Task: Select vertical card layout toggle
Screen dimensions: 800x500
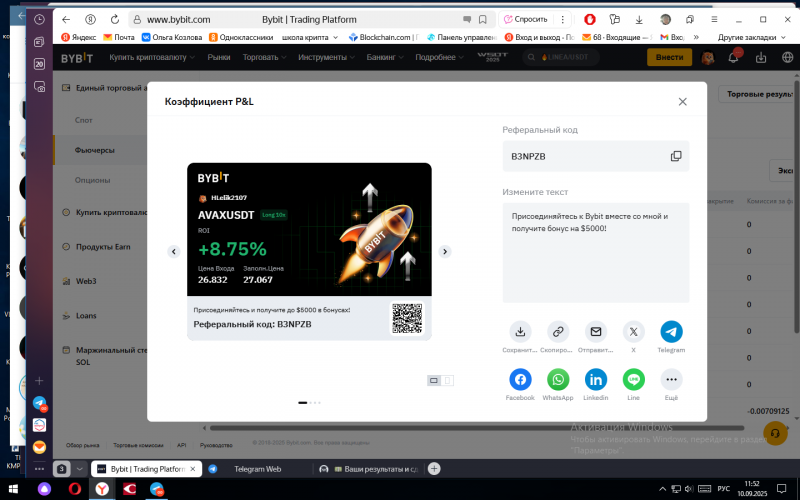Action: 447,380
